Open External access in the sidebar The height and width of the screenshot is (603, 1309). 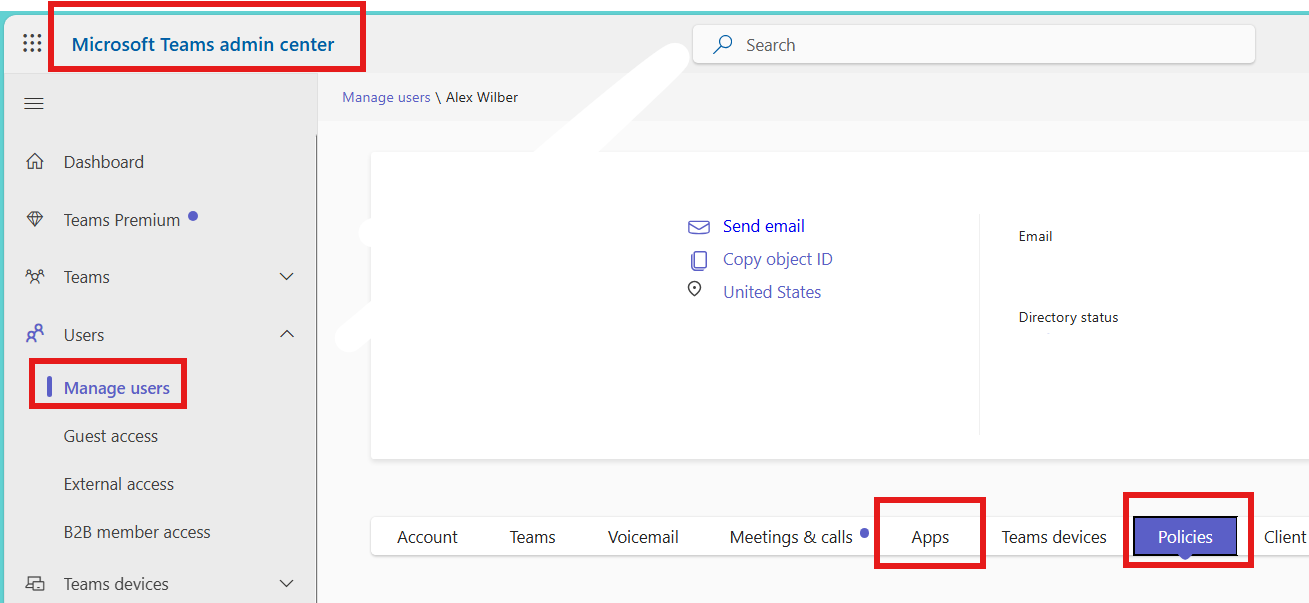(119, 484)
